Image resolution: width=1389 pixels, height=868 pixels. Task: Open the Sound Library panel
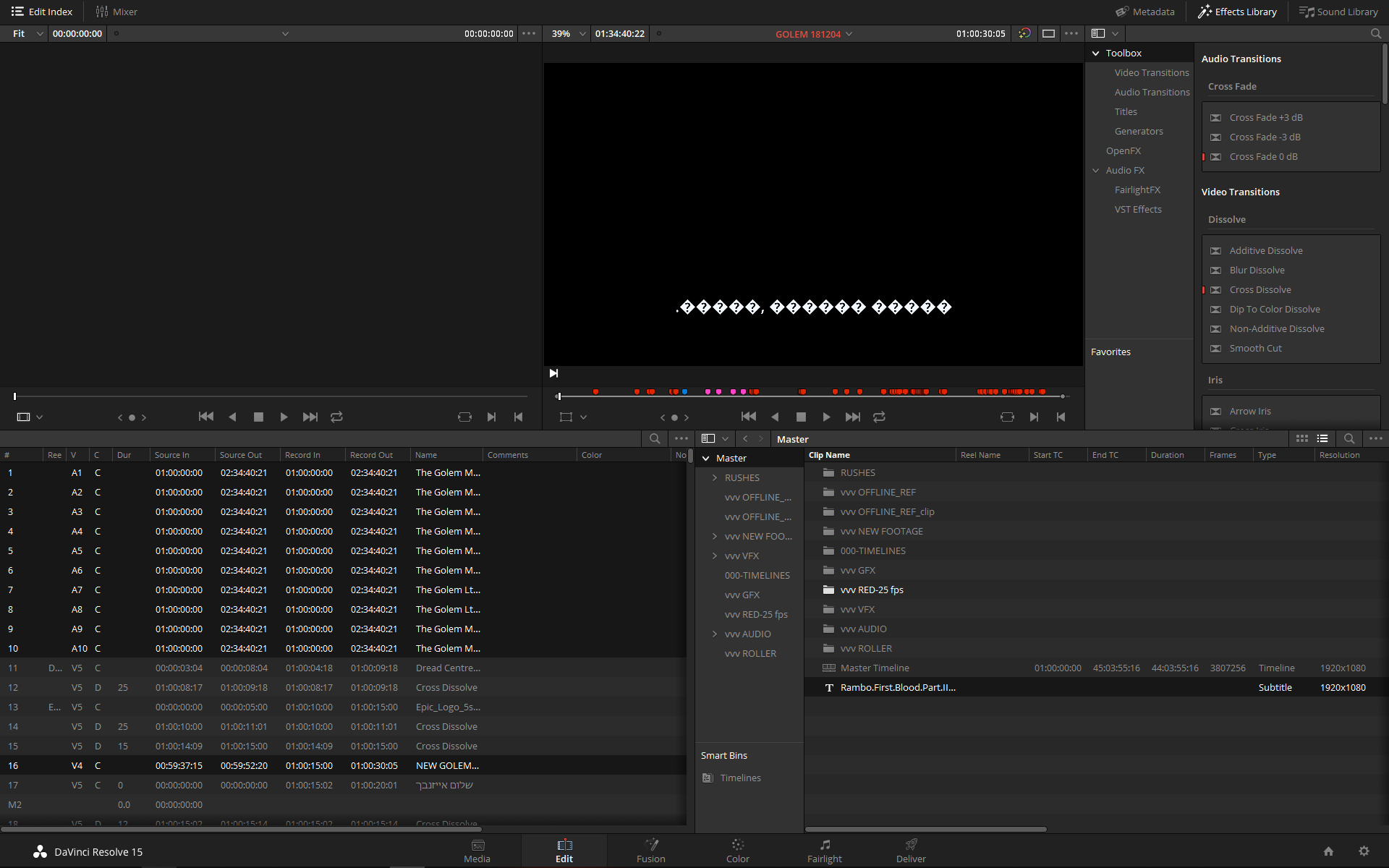[x=1338, y=12]
